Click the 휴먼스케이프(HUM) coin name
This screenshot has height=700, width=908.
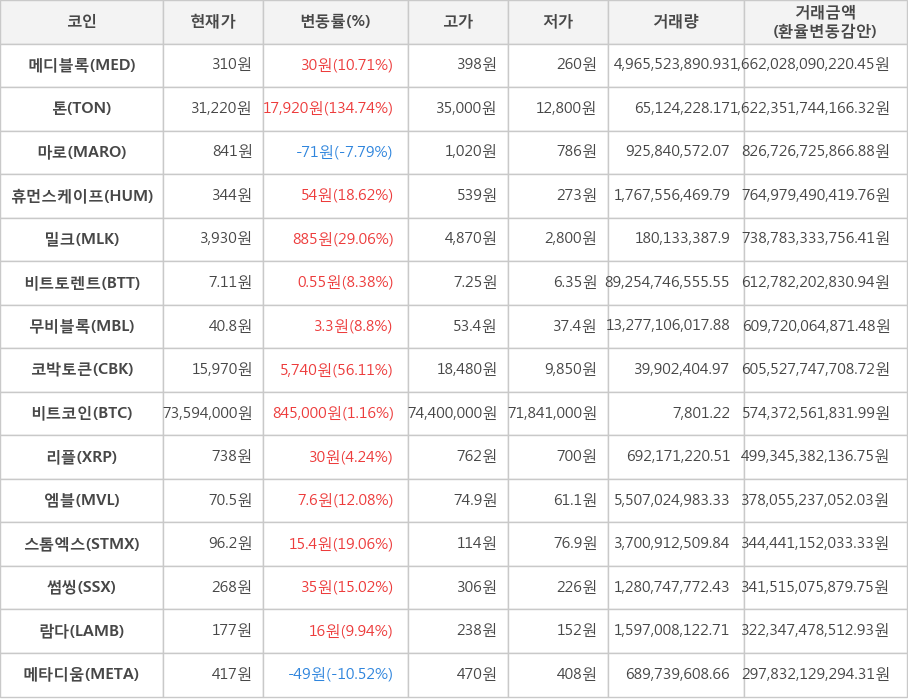click(82, 196)
